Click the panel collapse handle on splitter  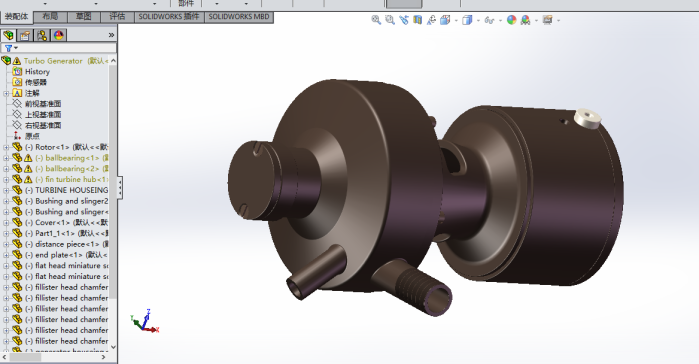120,187
